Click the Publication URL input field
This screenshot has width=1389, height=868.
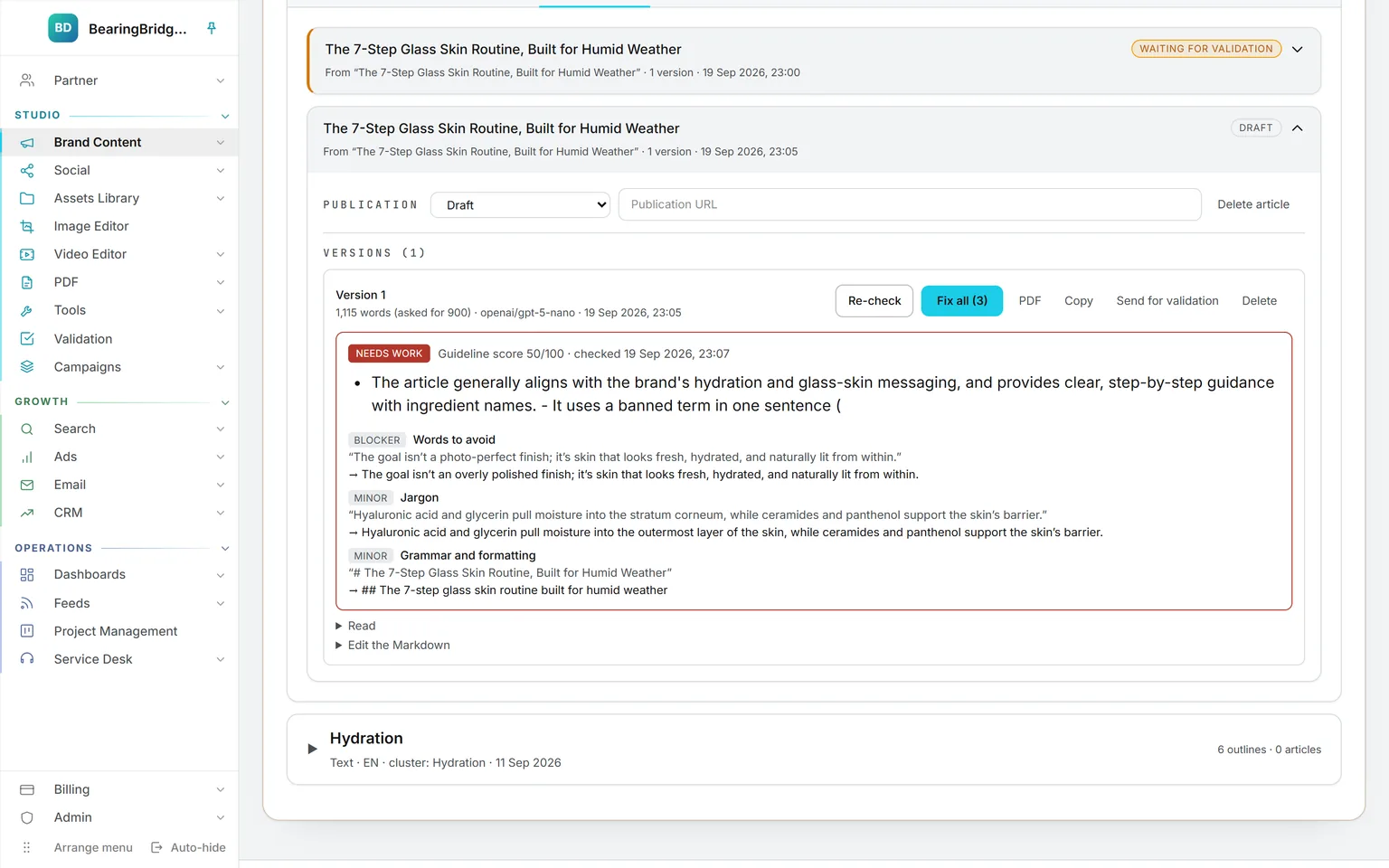click(x=910, y=204)
